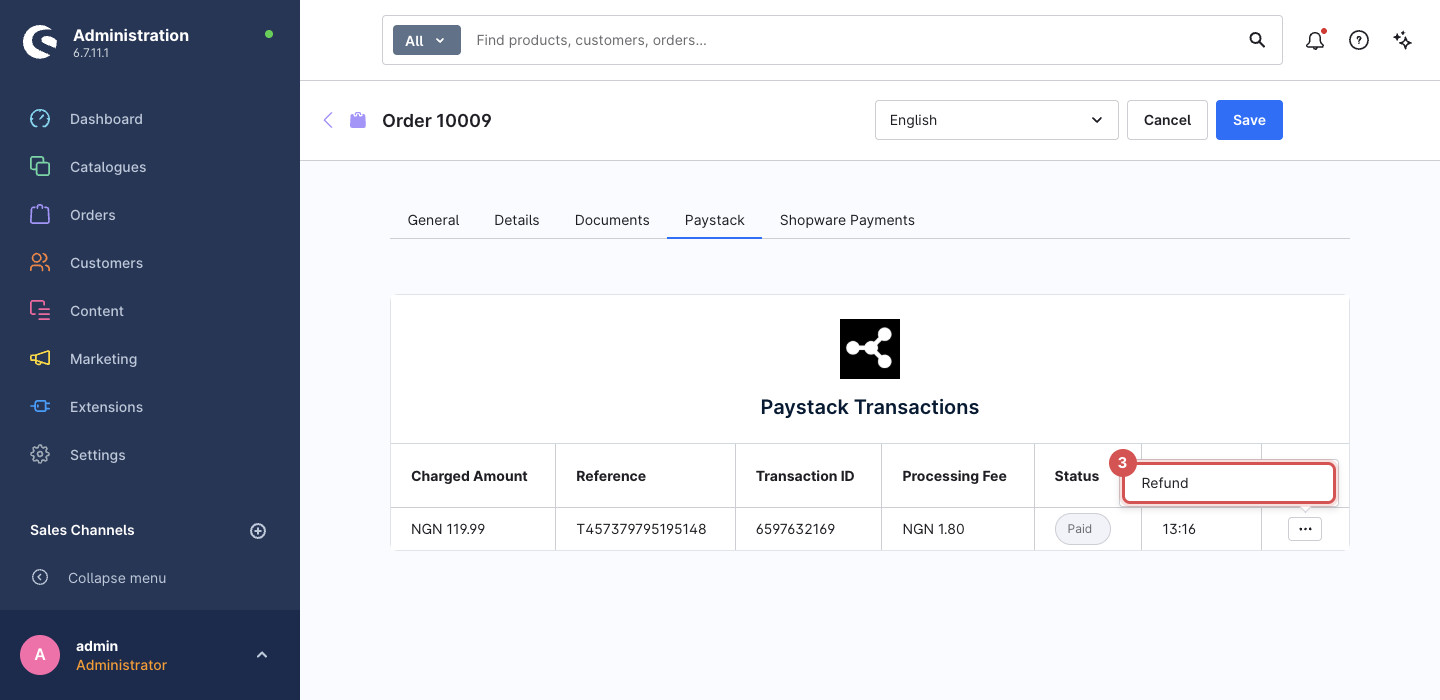The height and width of the screenshot is (700, 1440).
Task: Click the purple order bag icon
Action: [x=358, y=120]
